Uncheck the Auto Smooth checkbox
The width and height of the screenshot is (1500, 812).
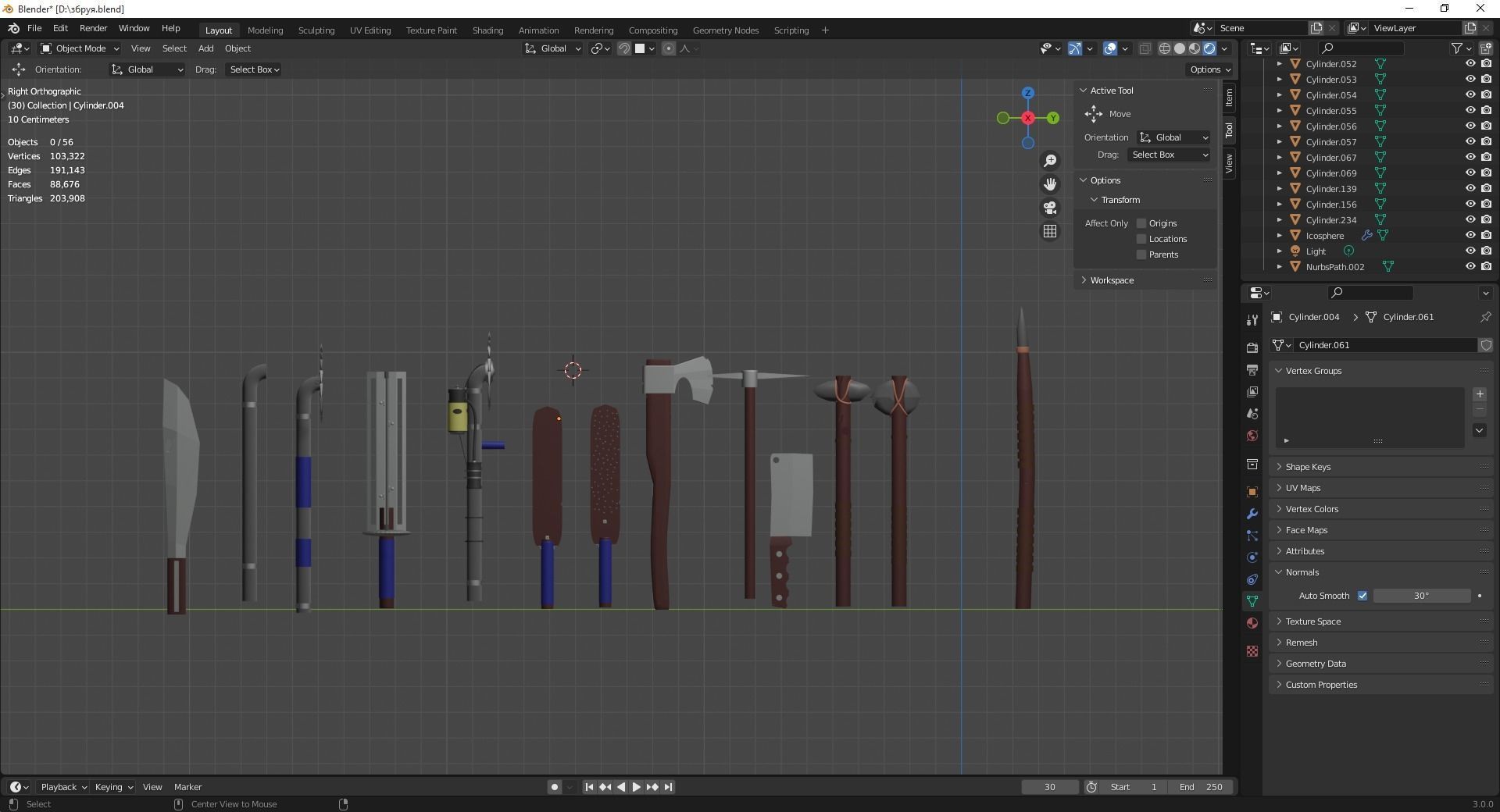[x=1362, y=596]
